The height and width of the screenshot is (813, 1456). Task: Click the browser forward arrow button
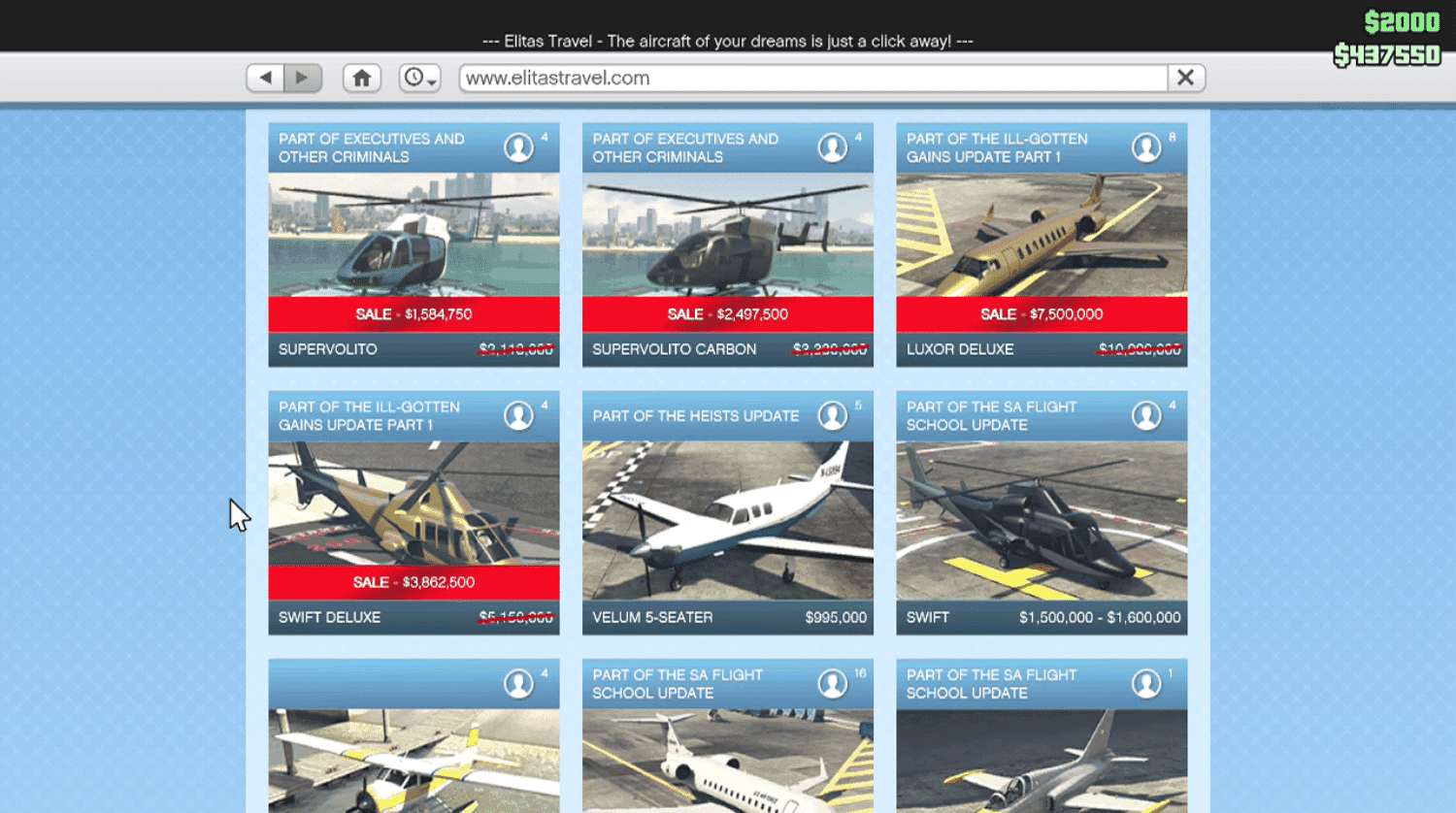(302, 78)
